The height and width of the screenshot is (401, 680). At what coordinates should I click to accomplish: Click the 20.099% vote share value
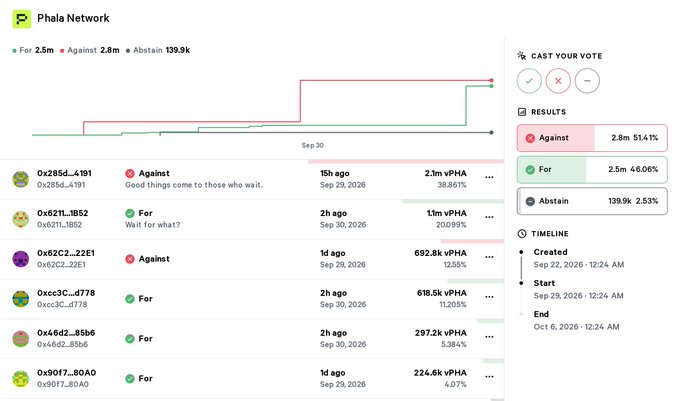pyautogui.click(x=451, y=225)
